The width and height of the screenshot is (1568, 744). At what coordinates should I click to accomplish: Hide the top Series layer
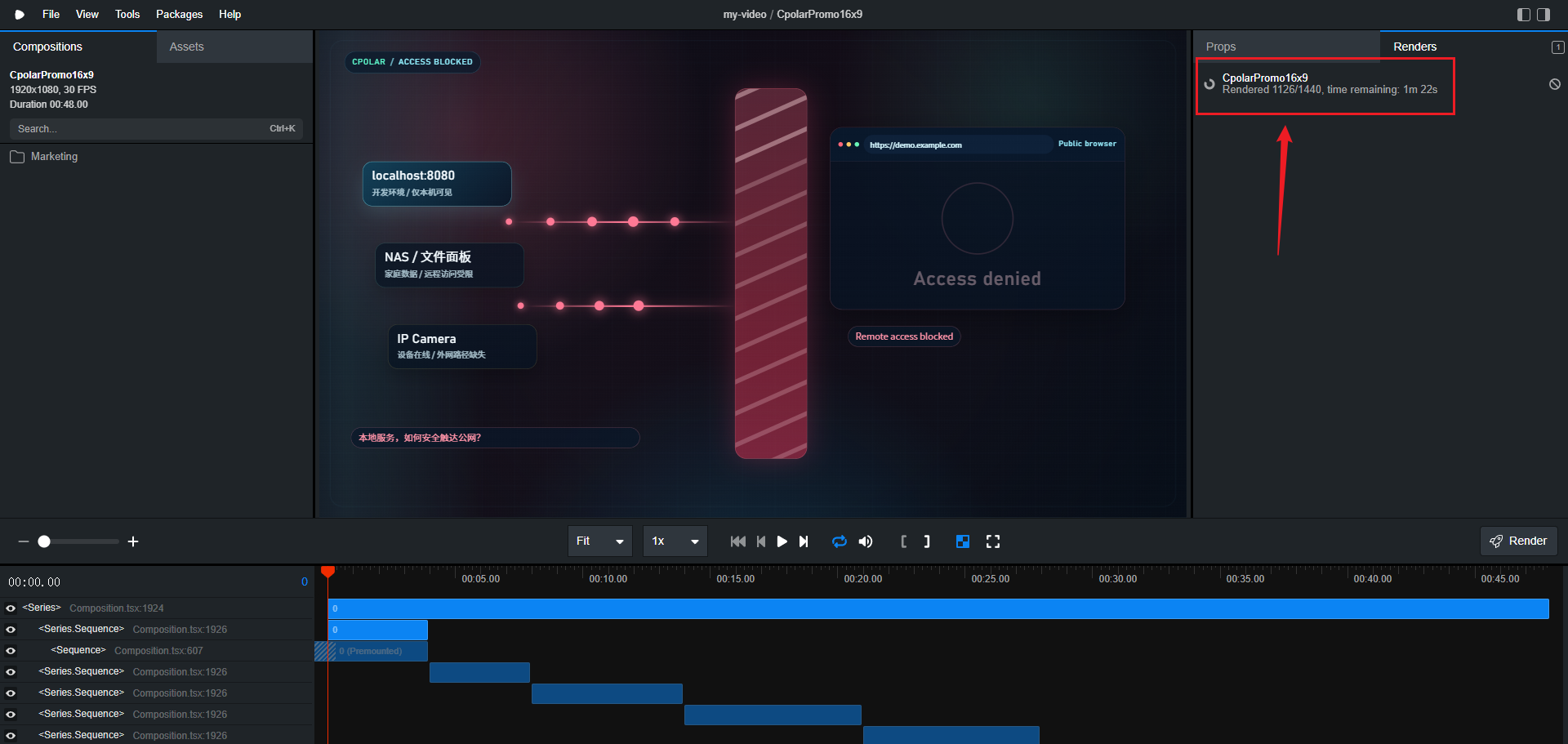[11, 608]
